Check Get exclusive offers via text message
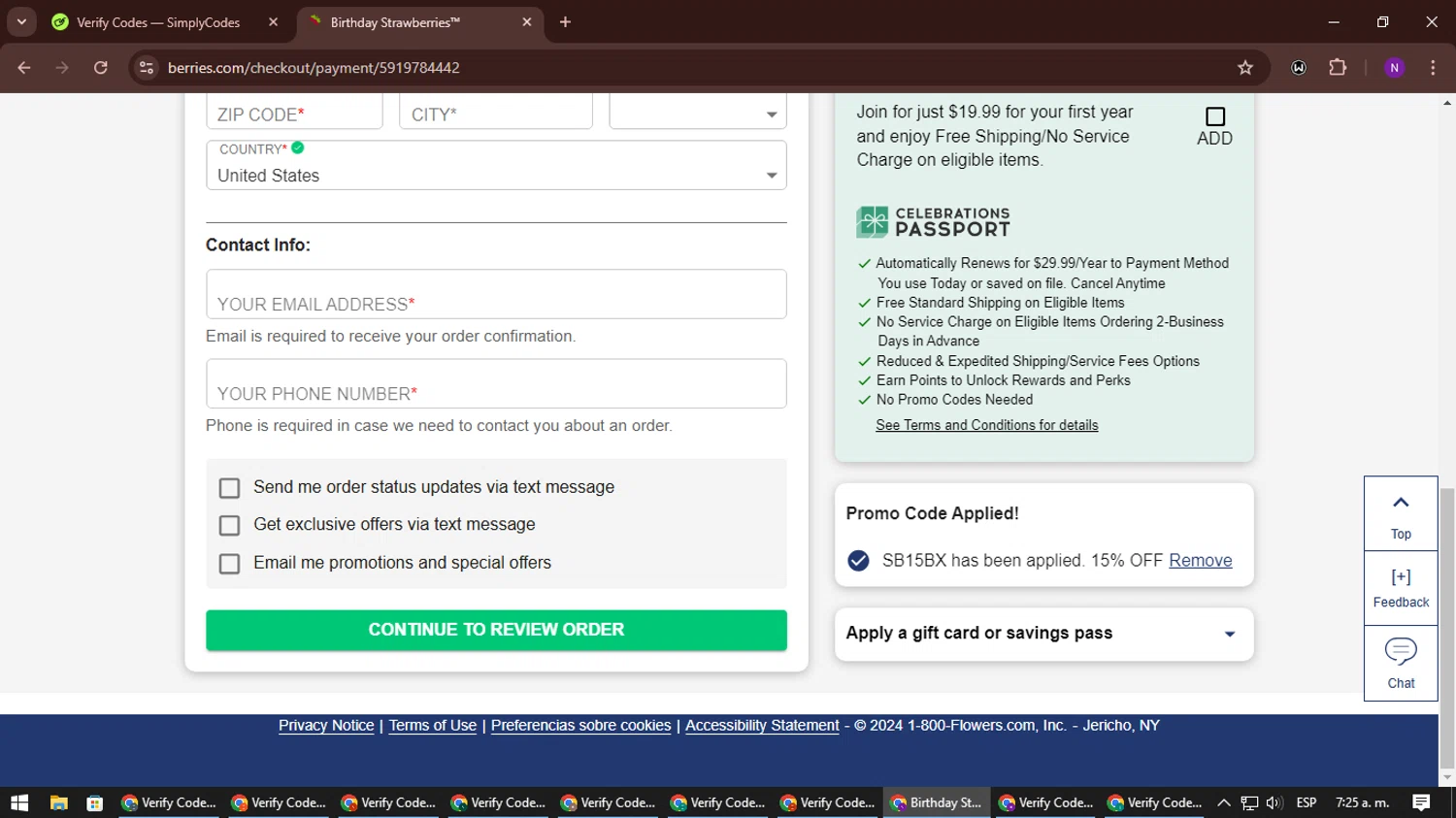The width and height of the screenshot is (1456, 818). (x=229, y=525)
